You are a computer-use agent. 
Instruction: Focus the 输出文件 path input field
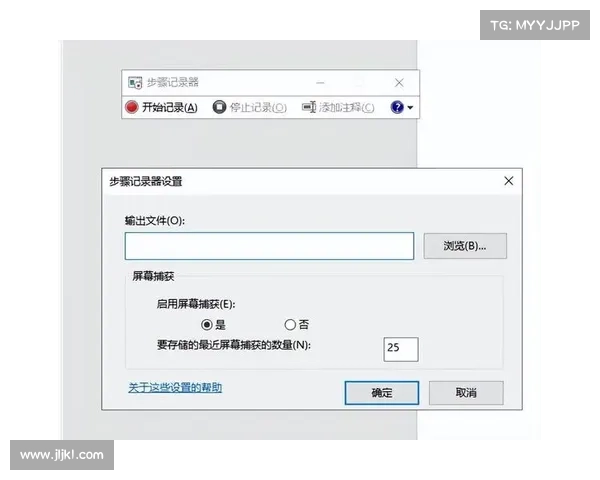tap(269, 246)
